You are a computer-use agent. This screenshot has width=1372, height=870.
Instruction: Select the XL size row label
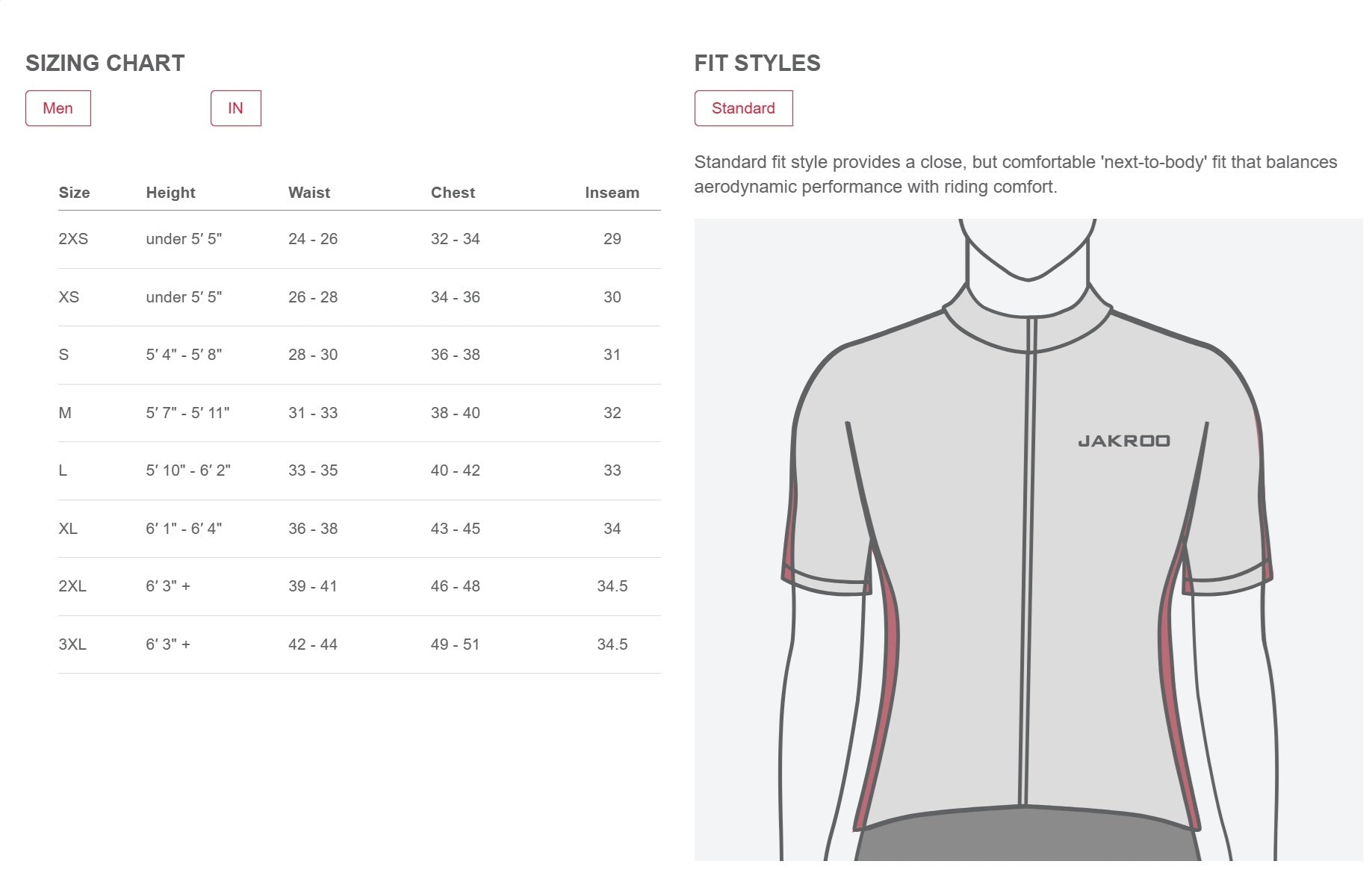tap(68, 529)
